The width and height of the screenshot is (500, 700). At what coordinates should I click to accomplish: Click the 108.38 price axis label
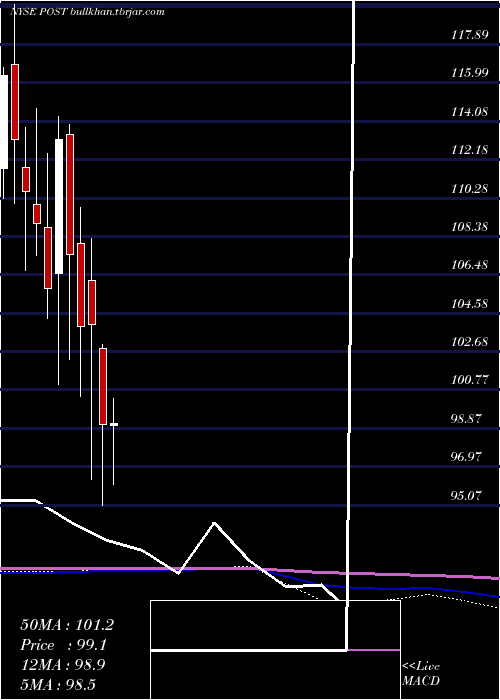[470, 227]
